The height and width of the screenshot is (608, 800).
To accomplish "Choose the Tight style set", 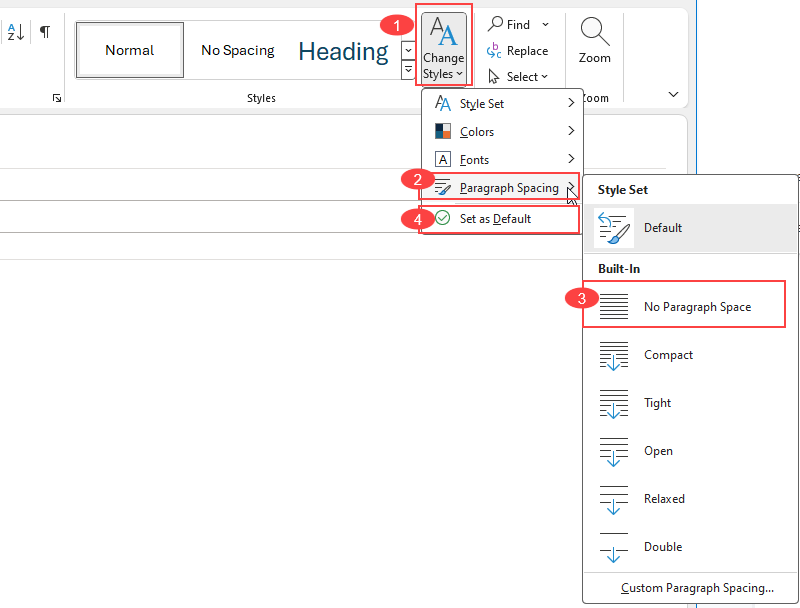I will click(657, 403).
